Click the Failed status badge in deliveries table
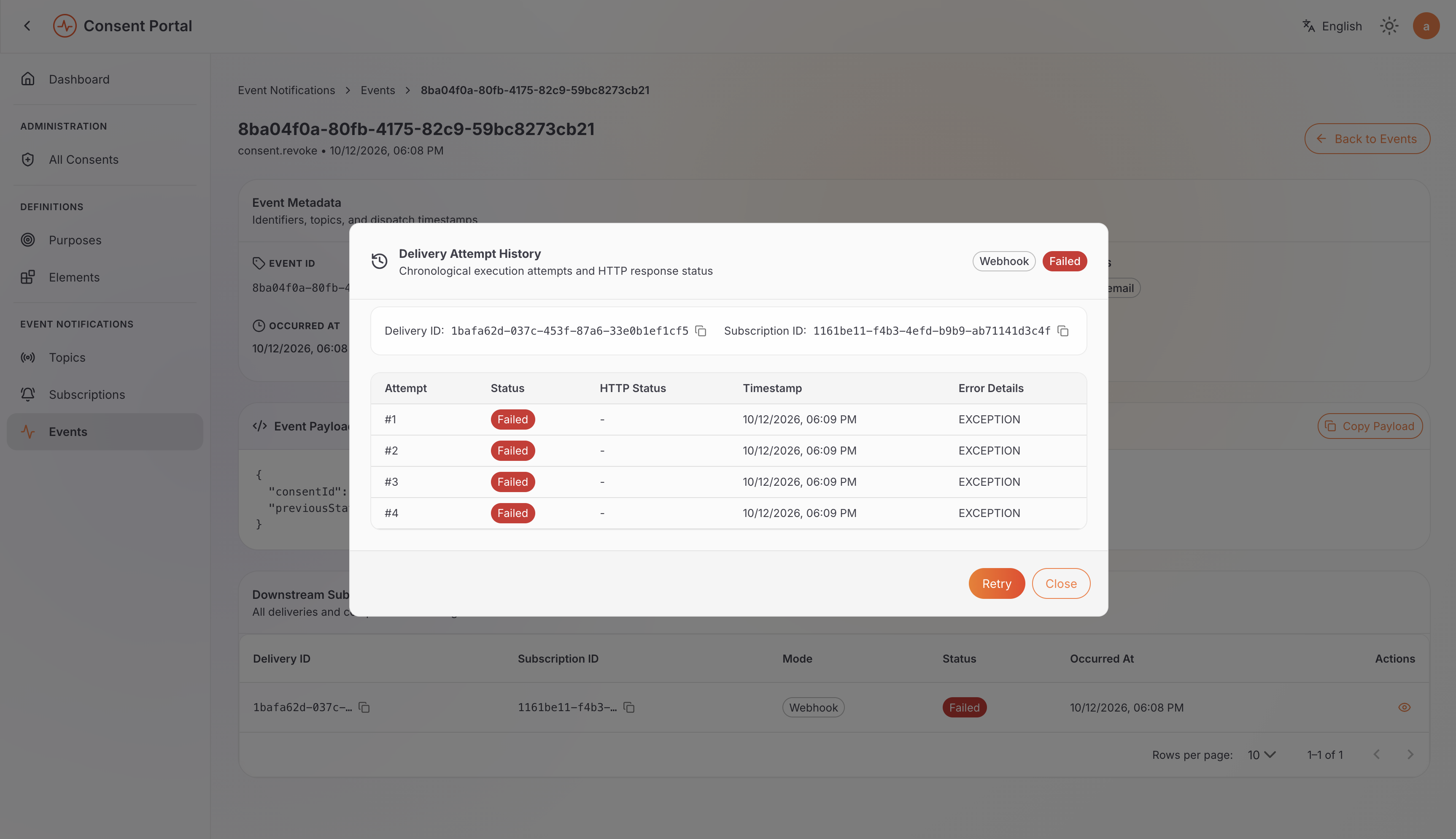The image size is (1456, 839). coord(964,708)
